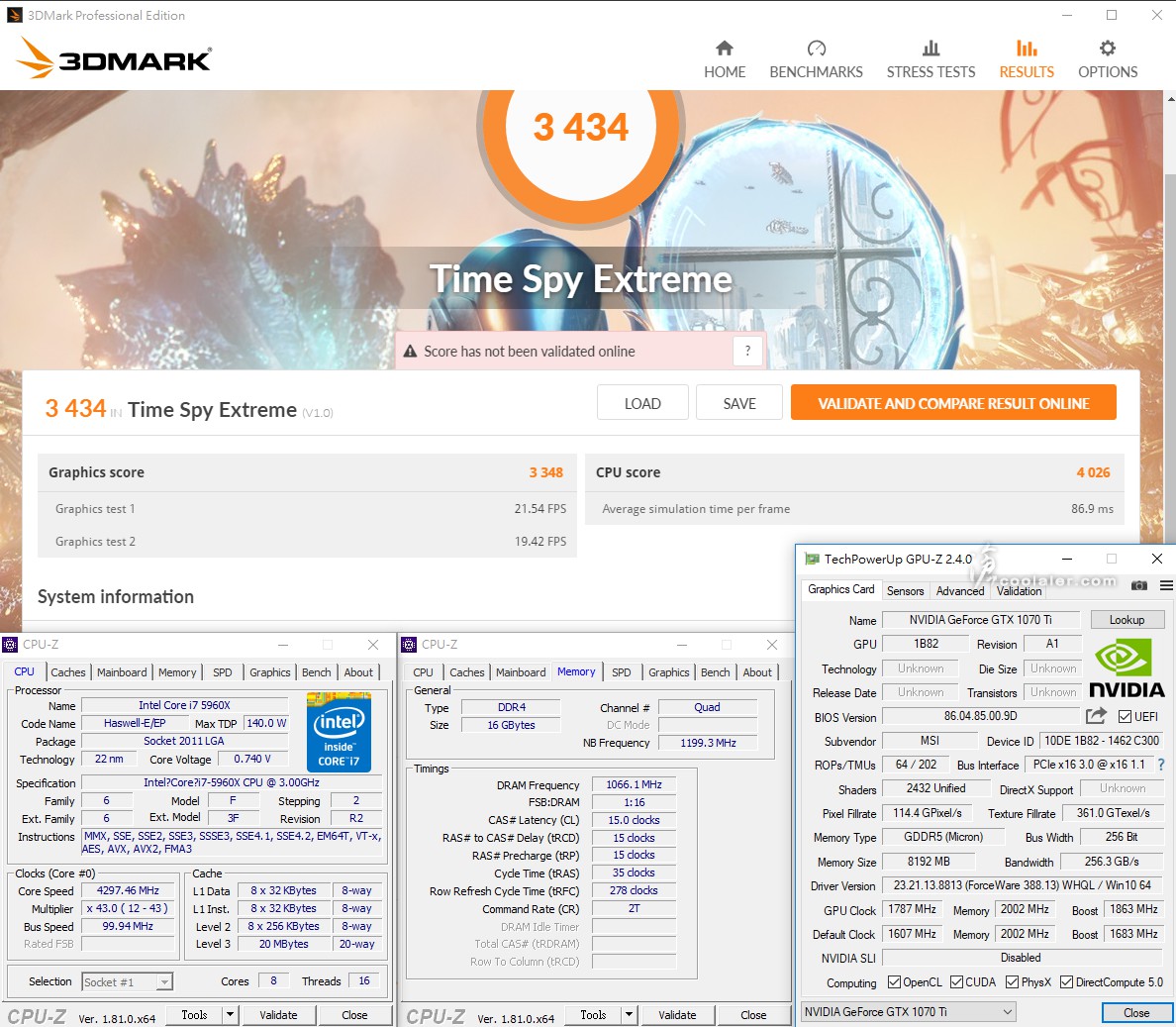Toggle the PhysX checkbox in GPU-Z

click(x=1013, y=982)
